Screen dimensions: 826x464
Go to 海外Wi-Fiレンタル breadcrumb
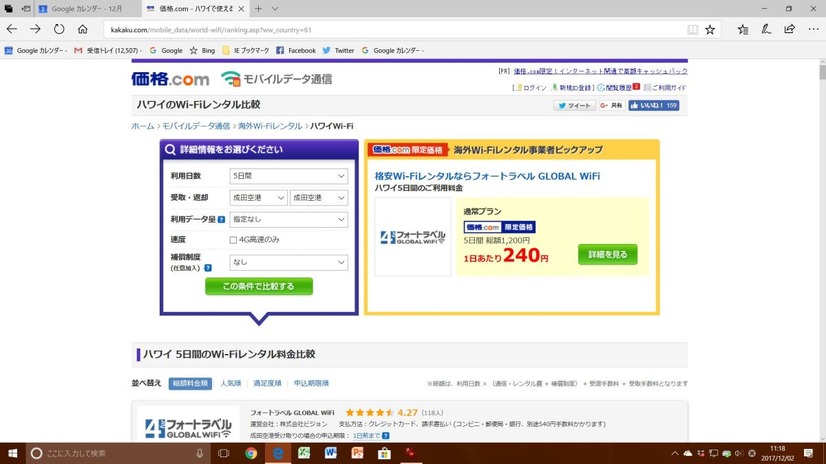[x=270, y=126]
